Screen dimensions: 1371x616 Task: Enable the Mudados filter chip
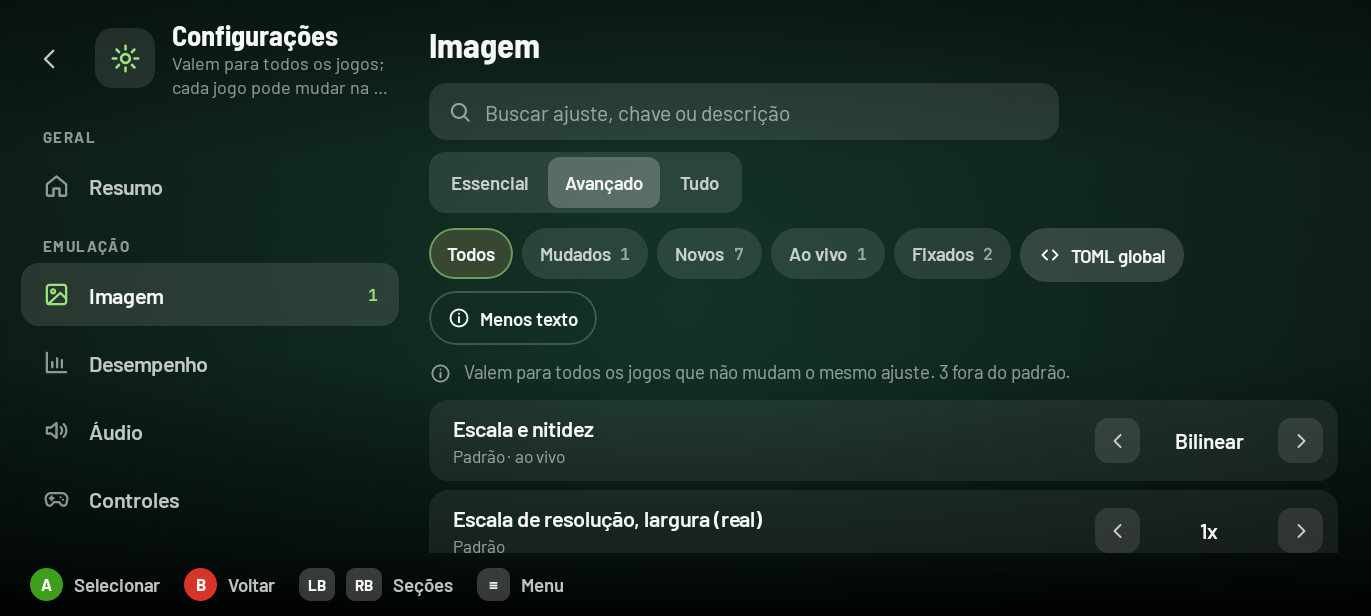click(x=585, y=254)
